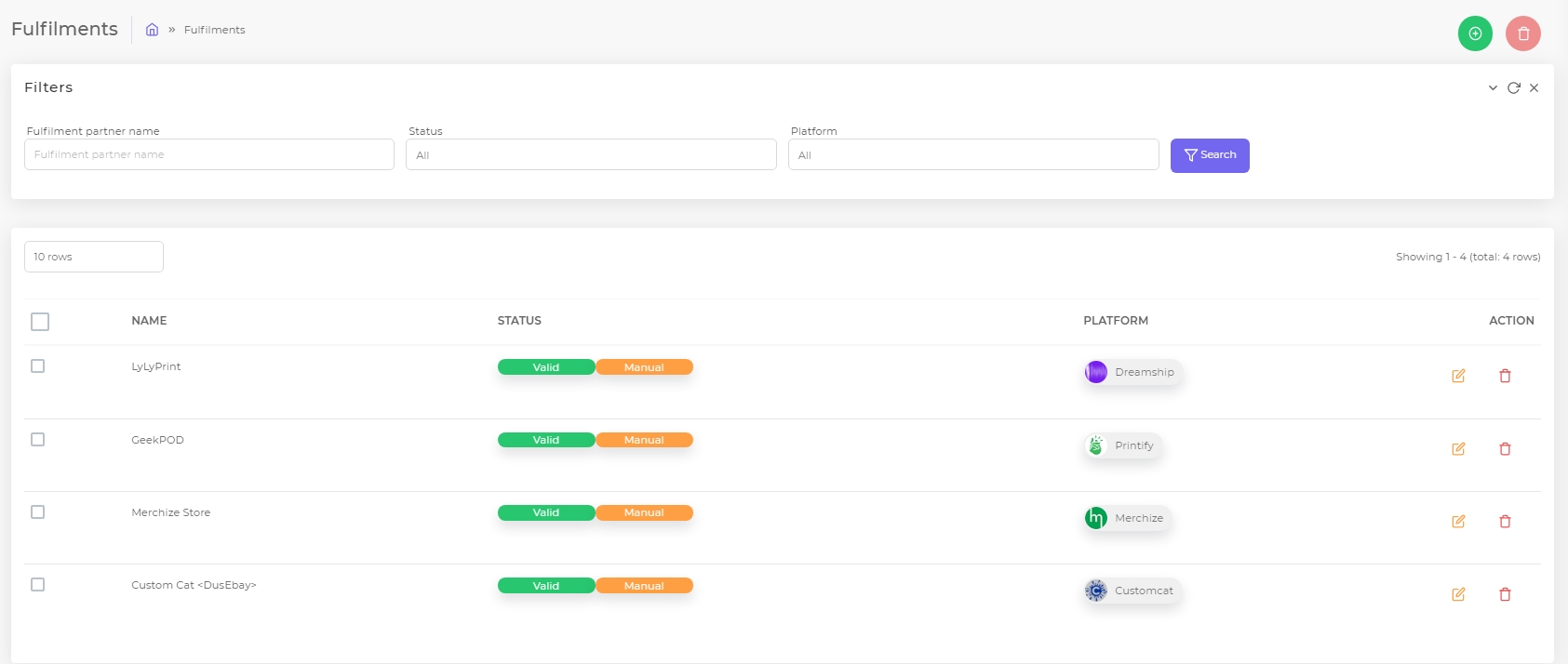Click the Fulfilments breadcrumb link
Viewport: 1568px width, 664px height.
[215, 30]
